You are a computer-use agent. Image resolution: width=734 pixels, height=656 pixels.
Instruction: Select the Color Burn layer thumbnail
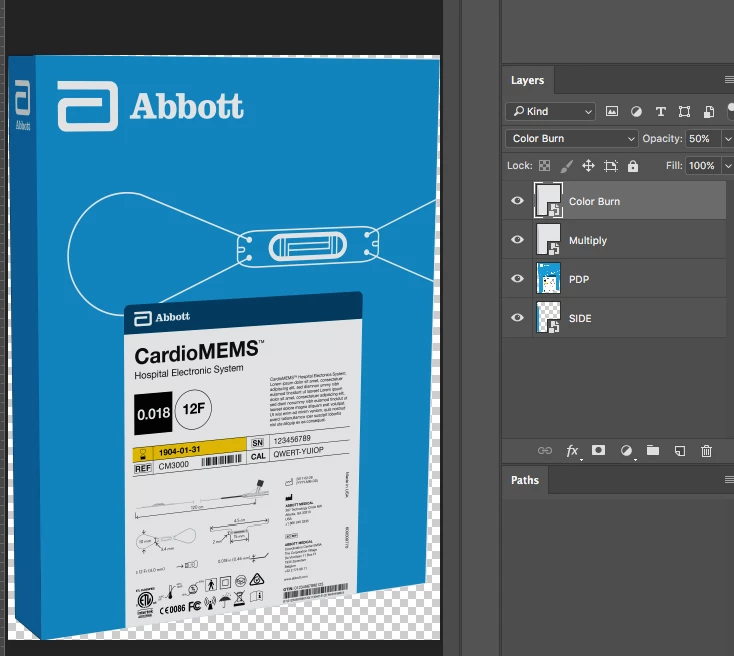click(548, 200)
